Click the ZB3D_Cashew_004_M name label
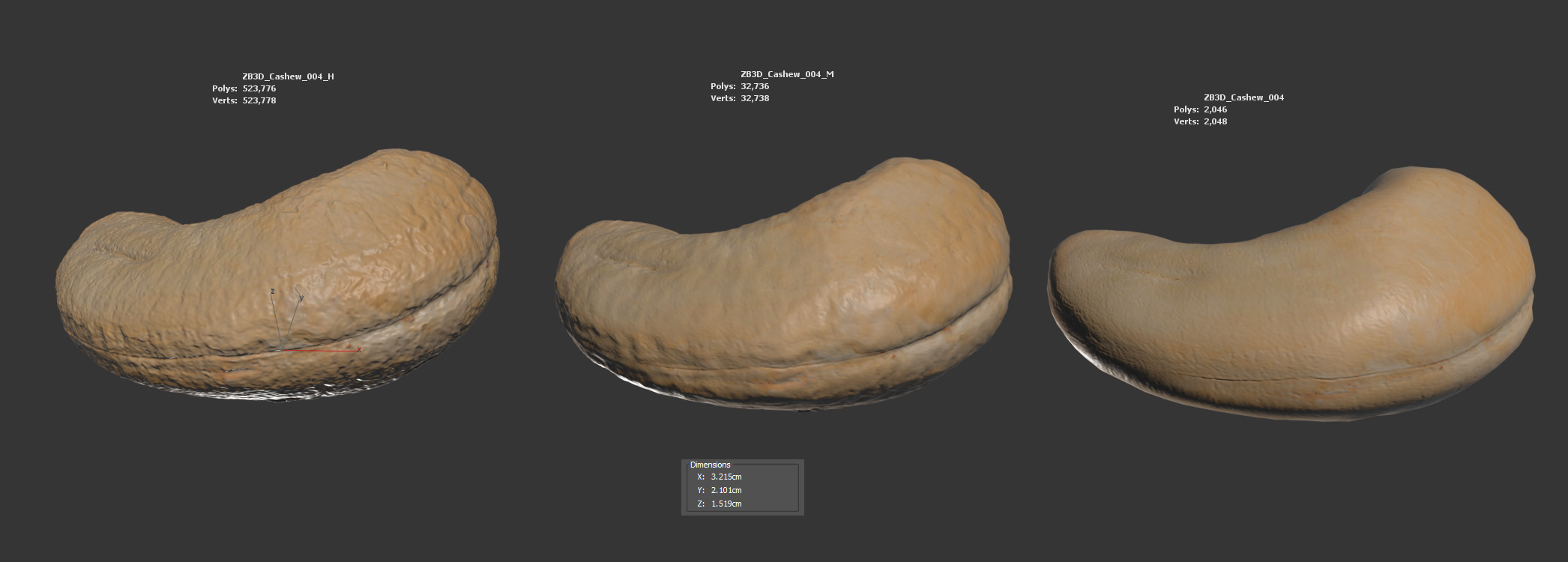This screenshot has width=1568, height=562. 787,74
